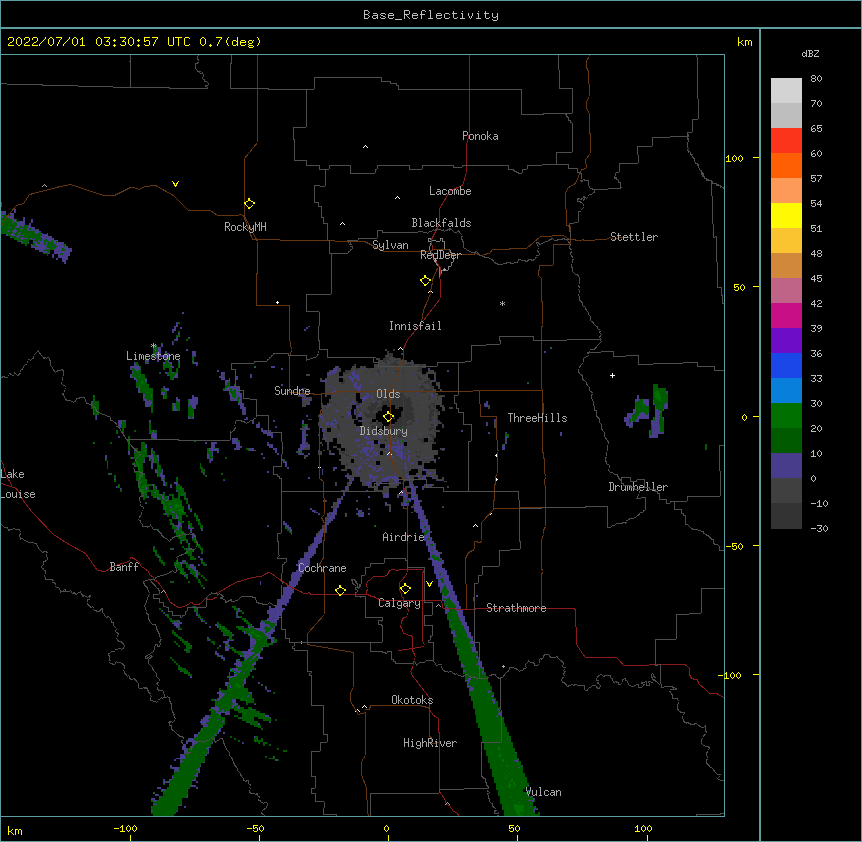Click the -50 tick on the right km axis

[x=734, y=546]
